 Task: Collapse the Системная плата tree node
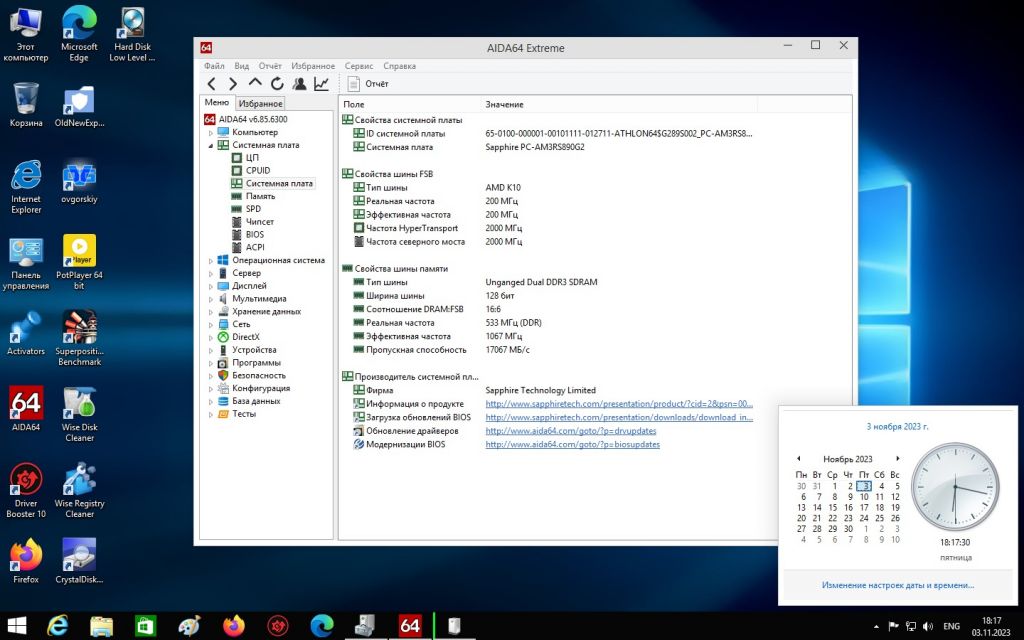[211, 145]
